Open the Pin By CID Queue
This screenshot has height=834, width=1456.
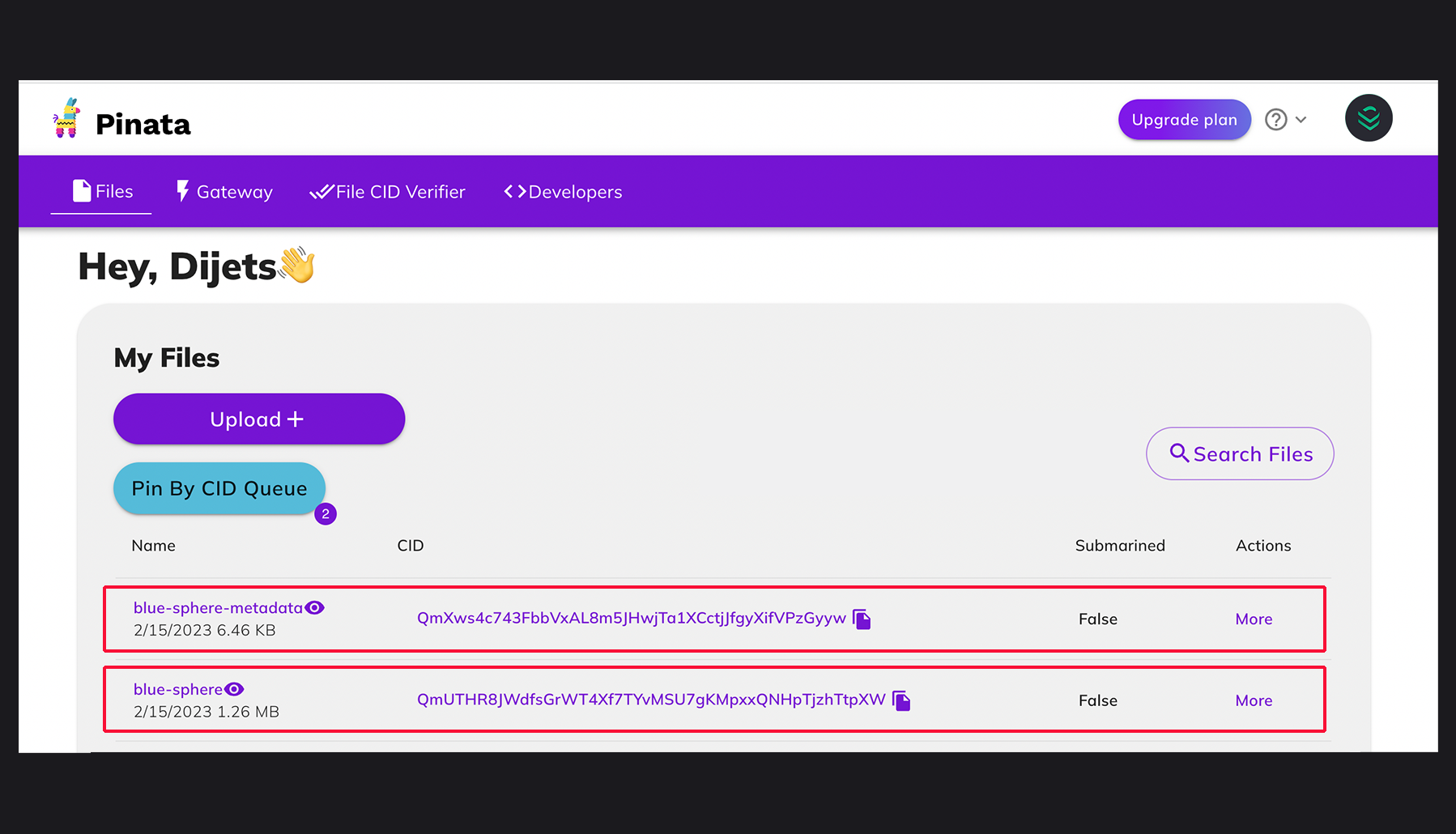[x=219, y=488]
